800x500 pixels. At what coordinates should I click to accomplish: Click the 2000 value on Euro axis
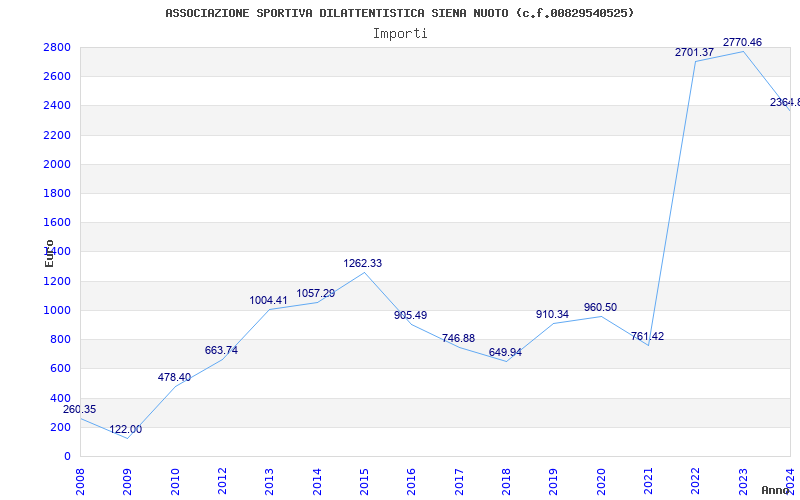click(x=57, y=164)
